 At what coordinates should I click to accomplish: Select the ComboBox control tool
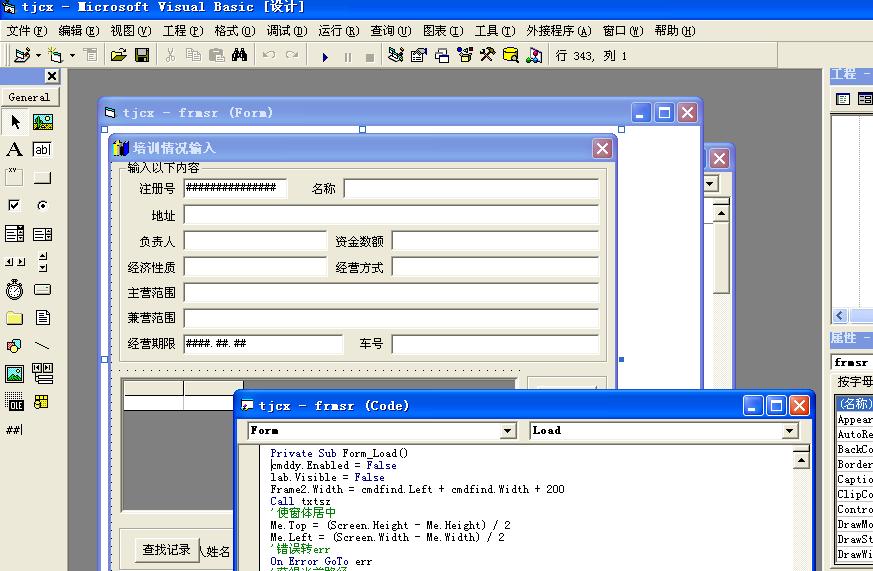click(x=15, y=234)
